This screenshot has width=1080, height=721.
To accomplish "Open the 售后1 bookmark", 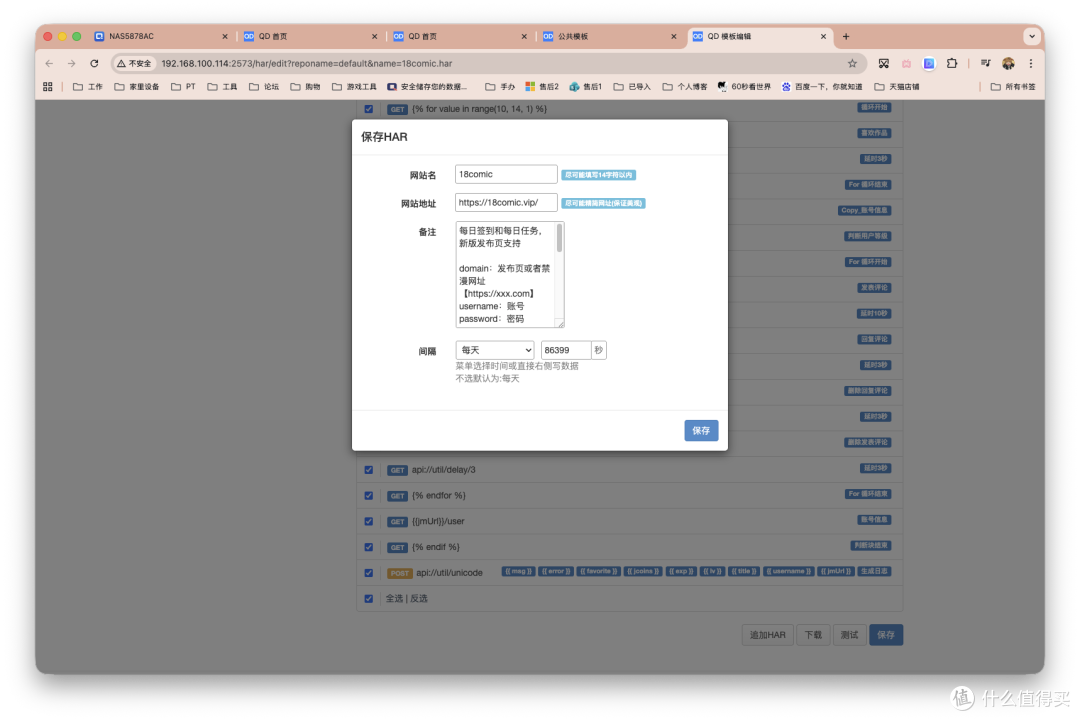I will (x=585, y=87).
